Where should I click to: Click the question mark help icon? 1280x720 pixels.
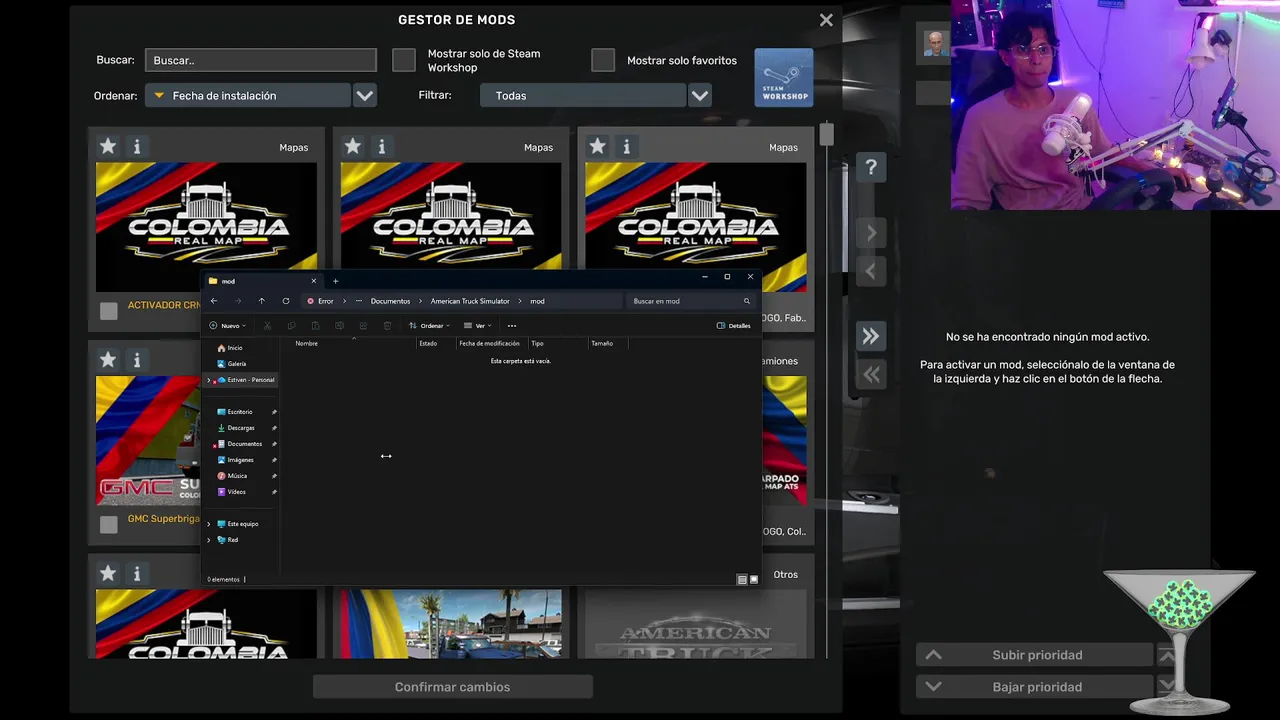(x=871, y=167)
